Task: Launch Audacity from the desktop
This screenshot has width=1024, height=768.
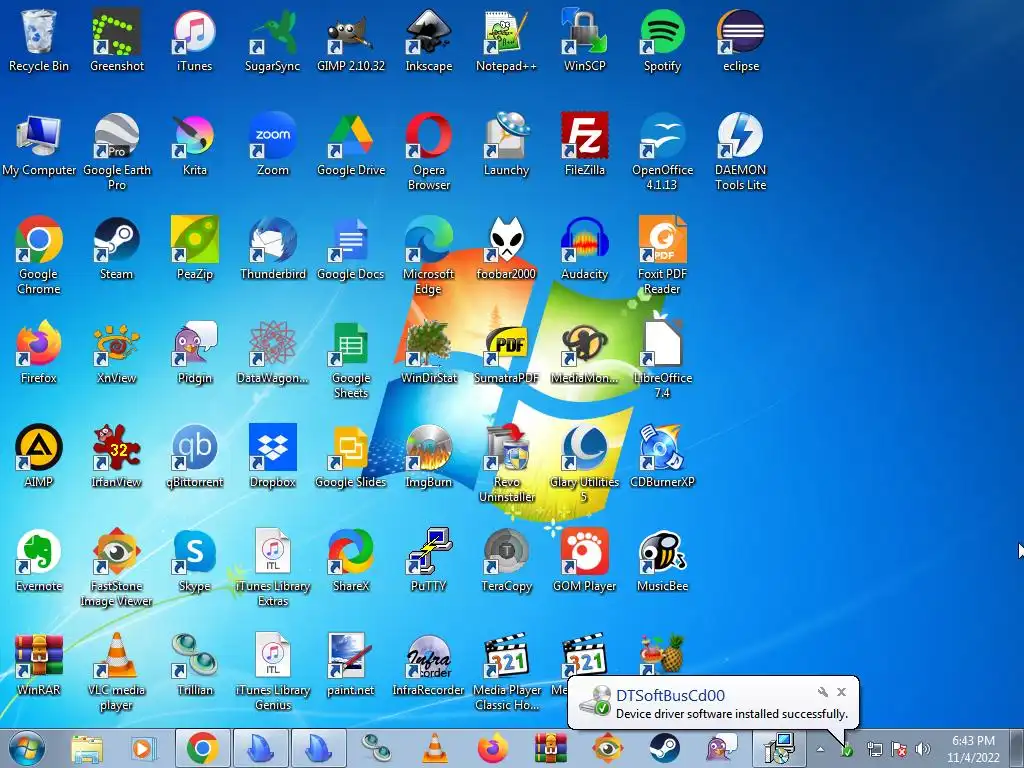Action: (x=584, y=249)
